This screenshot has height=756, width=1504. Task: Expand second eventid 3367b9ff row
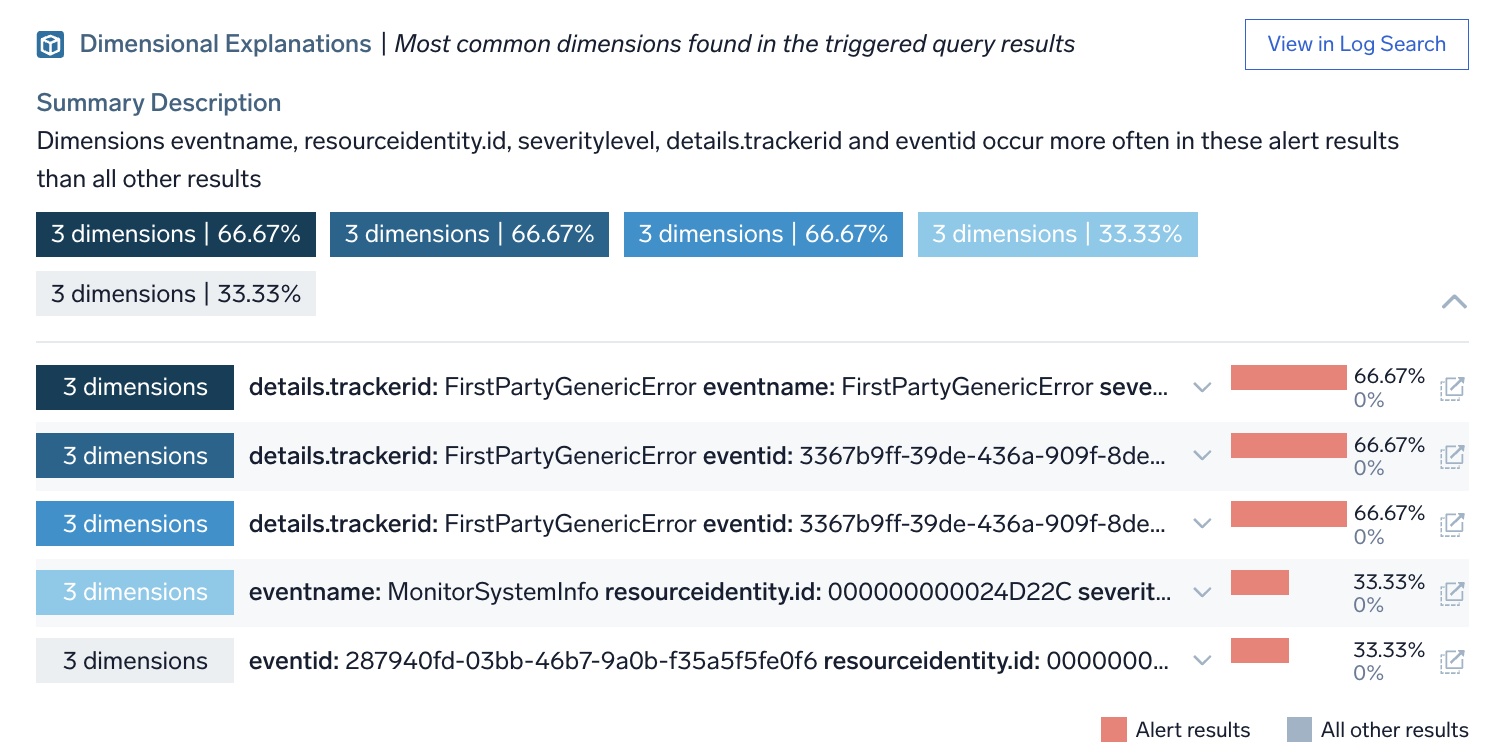1202,455
